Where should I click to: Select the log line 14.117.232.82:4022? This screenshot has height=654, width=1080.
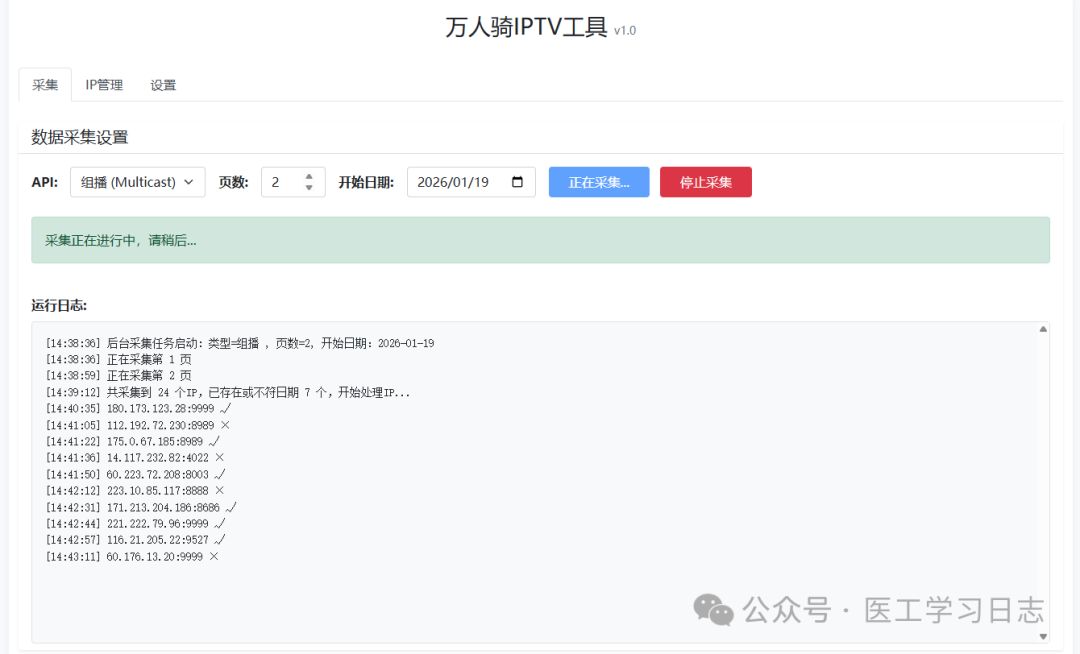coord(135,458)
